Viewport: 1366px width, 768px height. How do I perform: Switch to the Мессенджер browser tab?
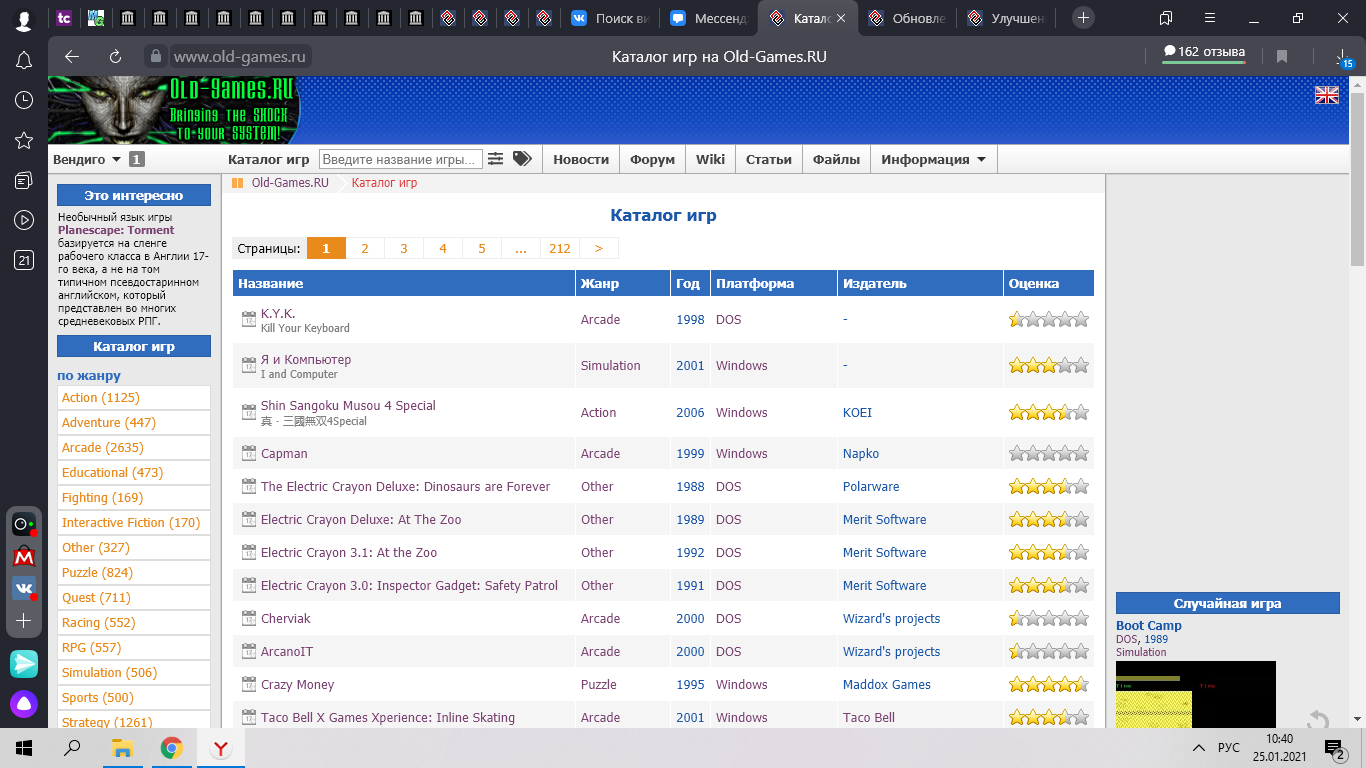click(708, 18)
